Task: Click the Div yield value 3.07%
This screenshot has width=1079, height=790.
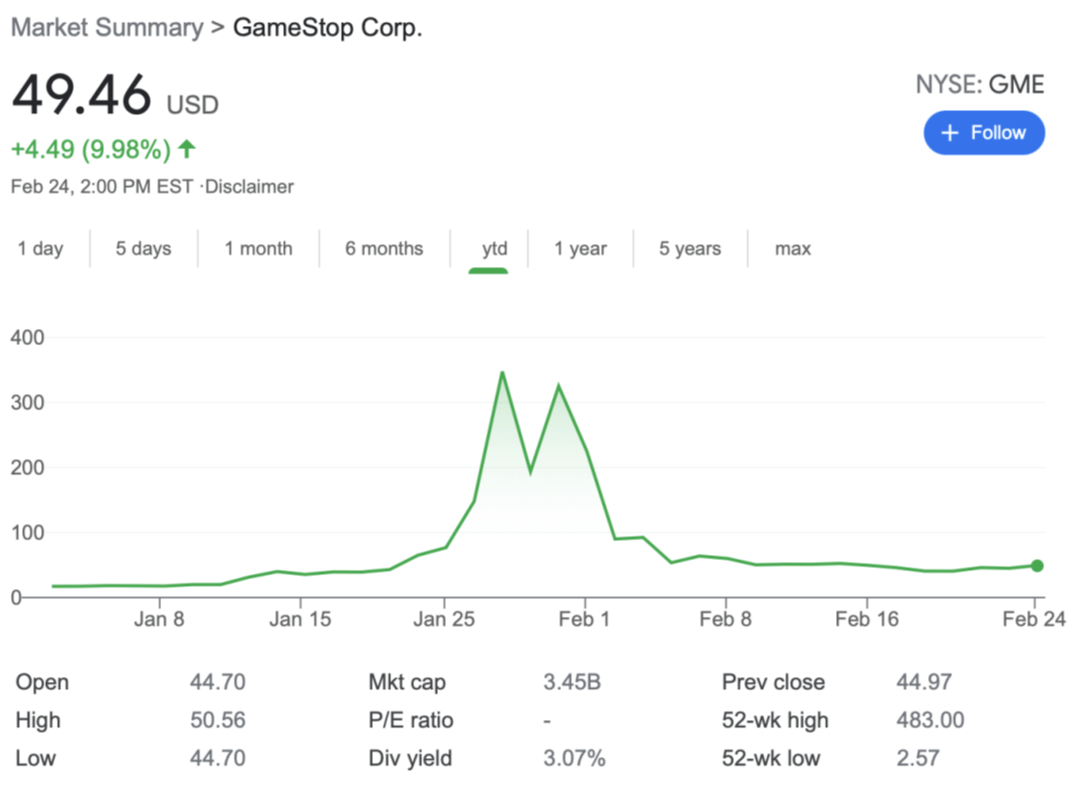Action: click(x=574, y=758)
